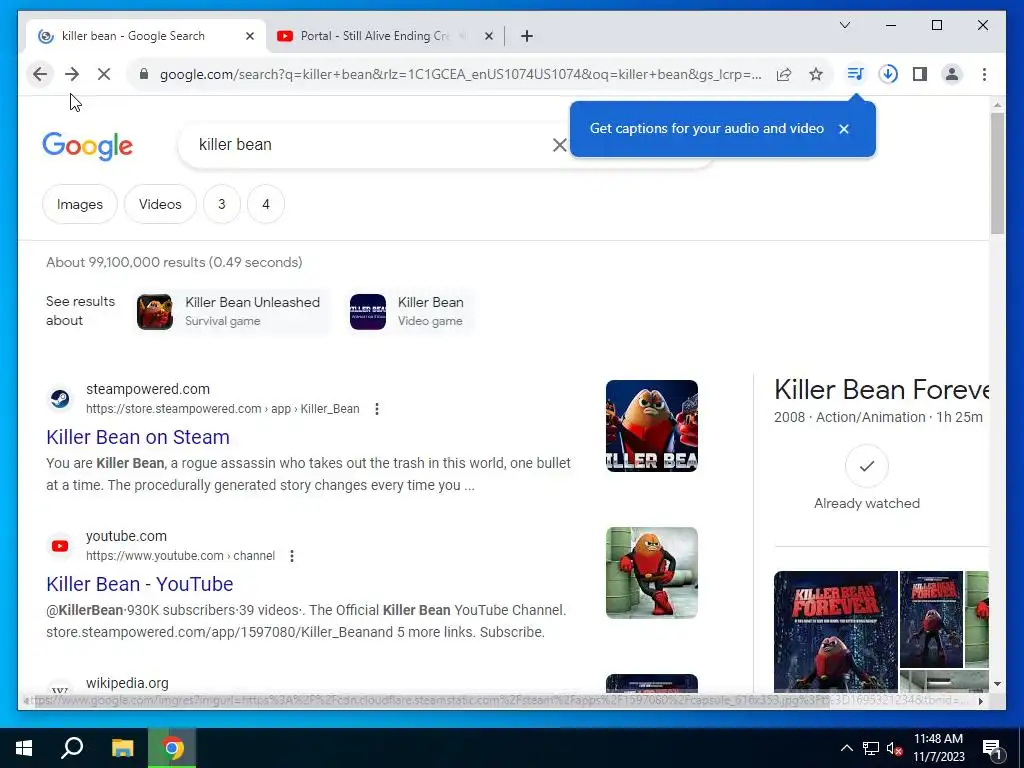Open Killer Bean video game result
The image size is (1024, 768).
point(411,312)
